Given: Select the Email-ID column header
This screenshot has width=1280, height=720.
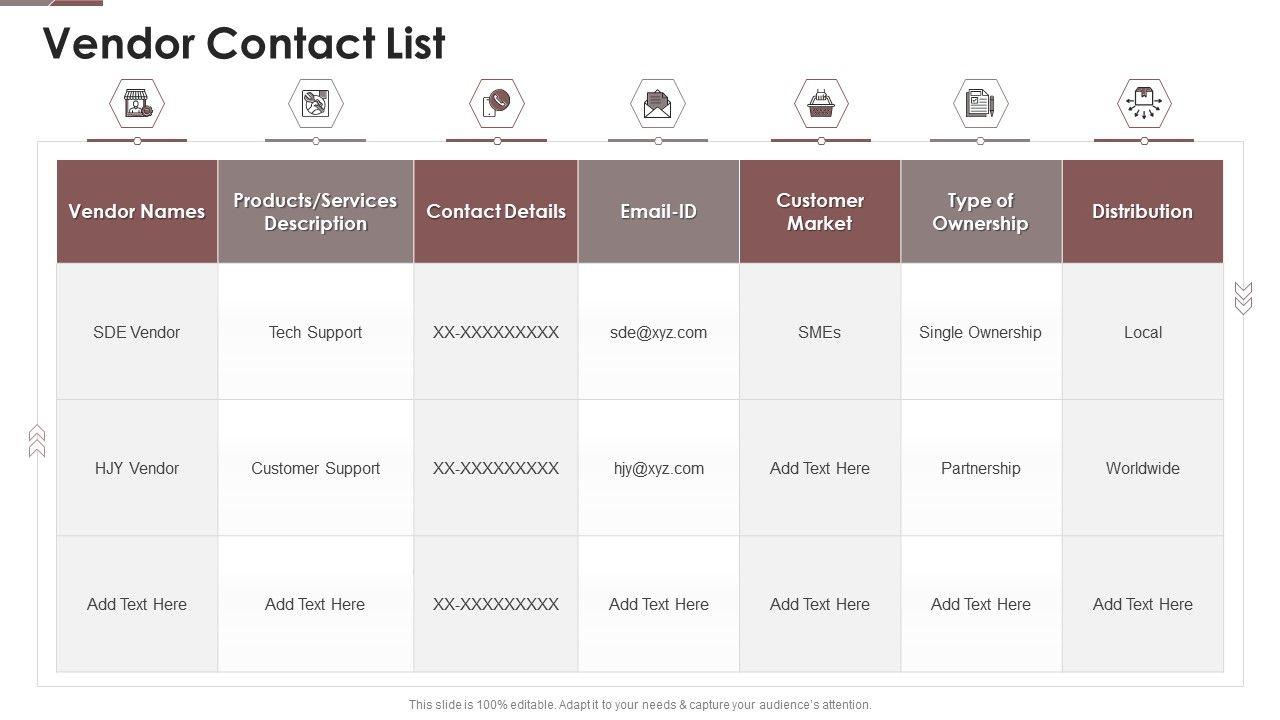Looking at the screenshot, I should pyautogui.click(x=658, y=212).
